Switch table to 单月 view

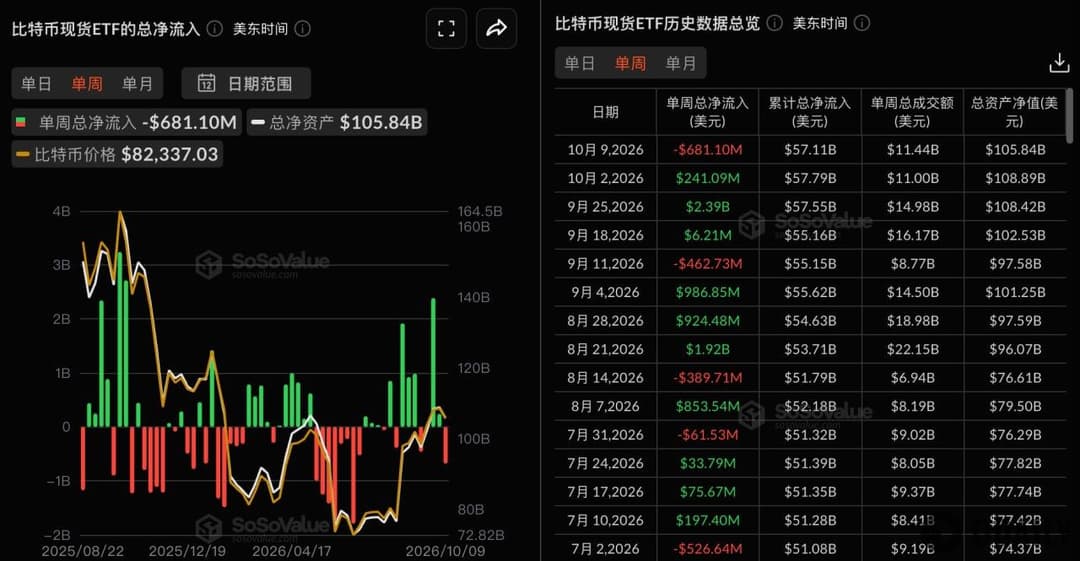pyautogui.click(x=681, y=63)
